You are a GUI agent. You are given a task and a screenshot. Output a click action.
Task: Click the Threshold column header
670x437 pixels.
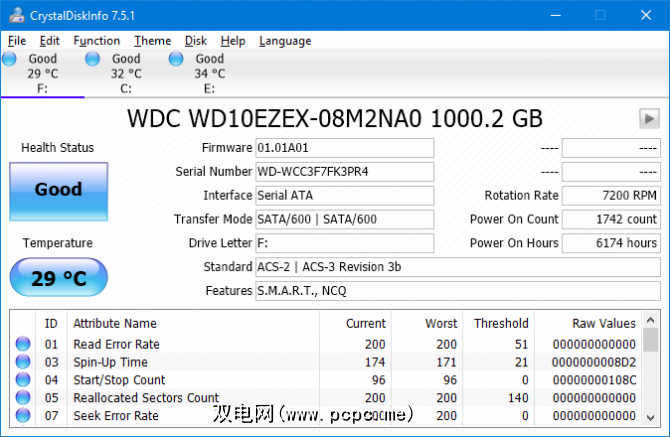[498, 323]
